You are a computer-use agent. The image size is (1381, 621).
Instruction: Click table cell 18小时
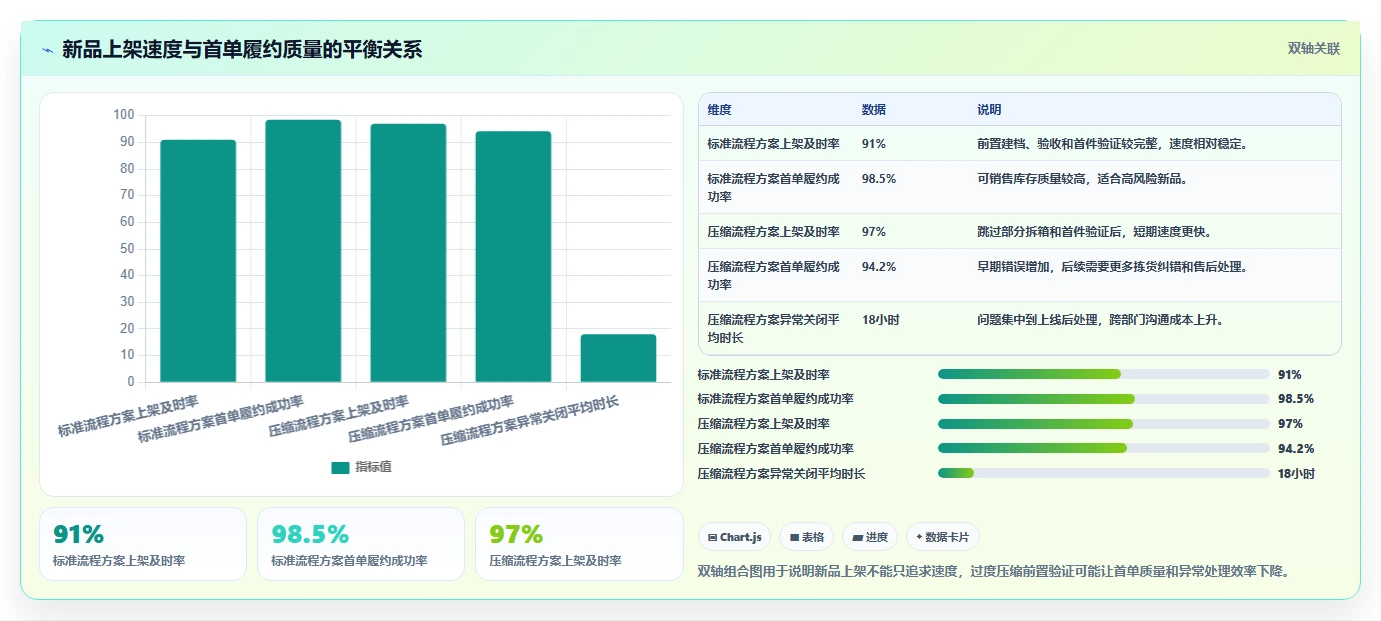880,320
